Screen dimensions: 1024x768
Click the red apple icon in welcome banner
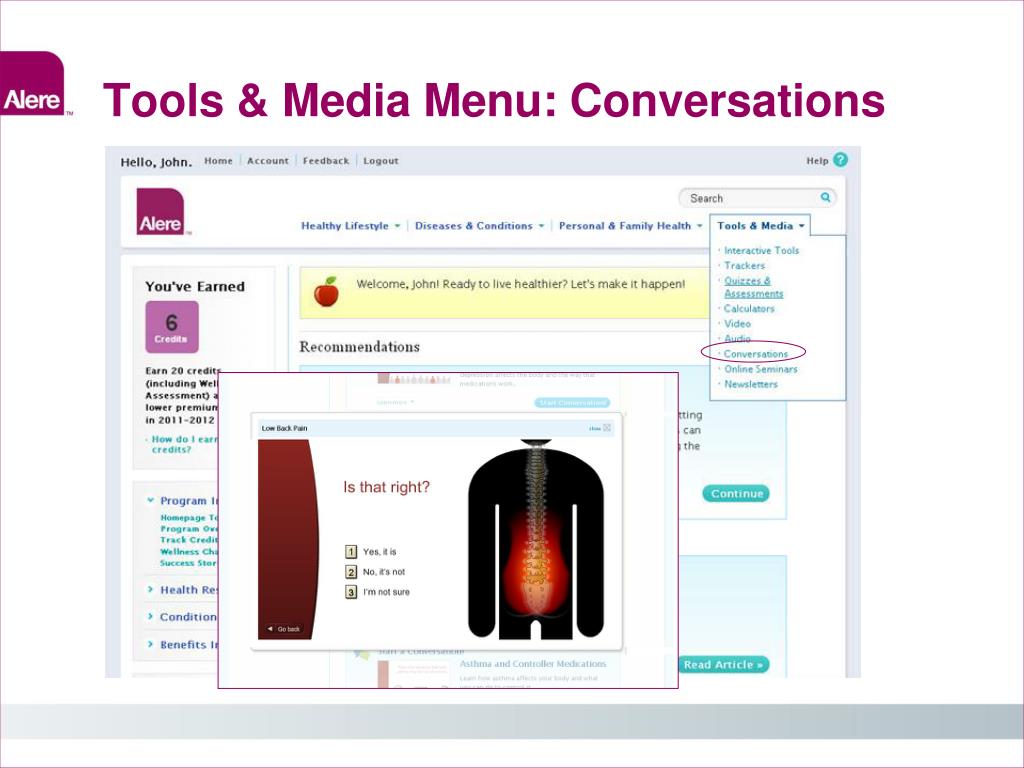tap(327, 292)
